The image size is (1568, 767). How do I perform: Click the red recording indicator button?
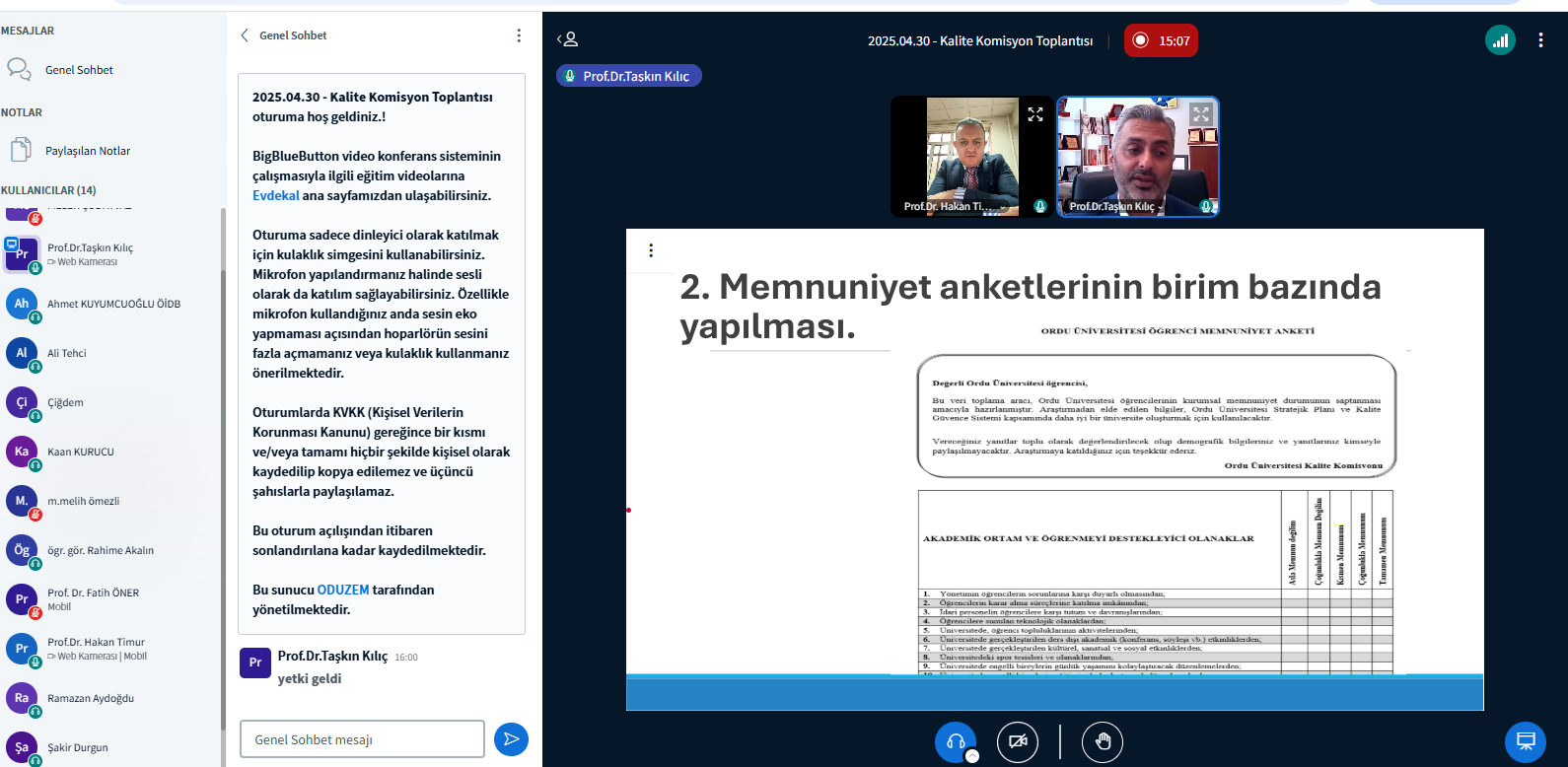(x=1161, y=40)
